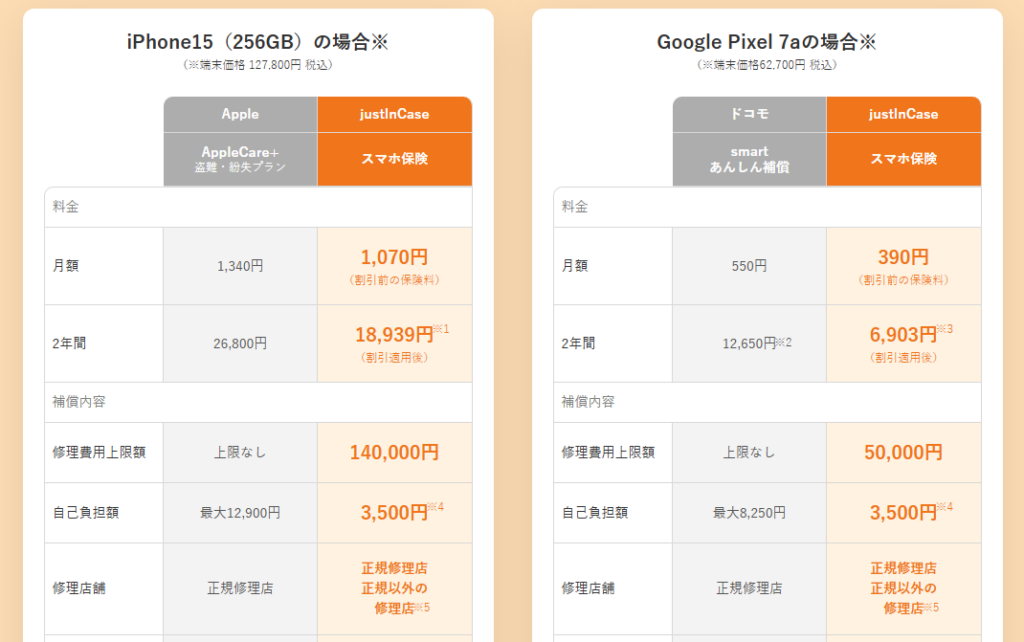Image resolution: width=1024 pixels, height=642 pixels.
Task: Click （割引適用後） note under 6,903円
Action: [x=903, y=358]
